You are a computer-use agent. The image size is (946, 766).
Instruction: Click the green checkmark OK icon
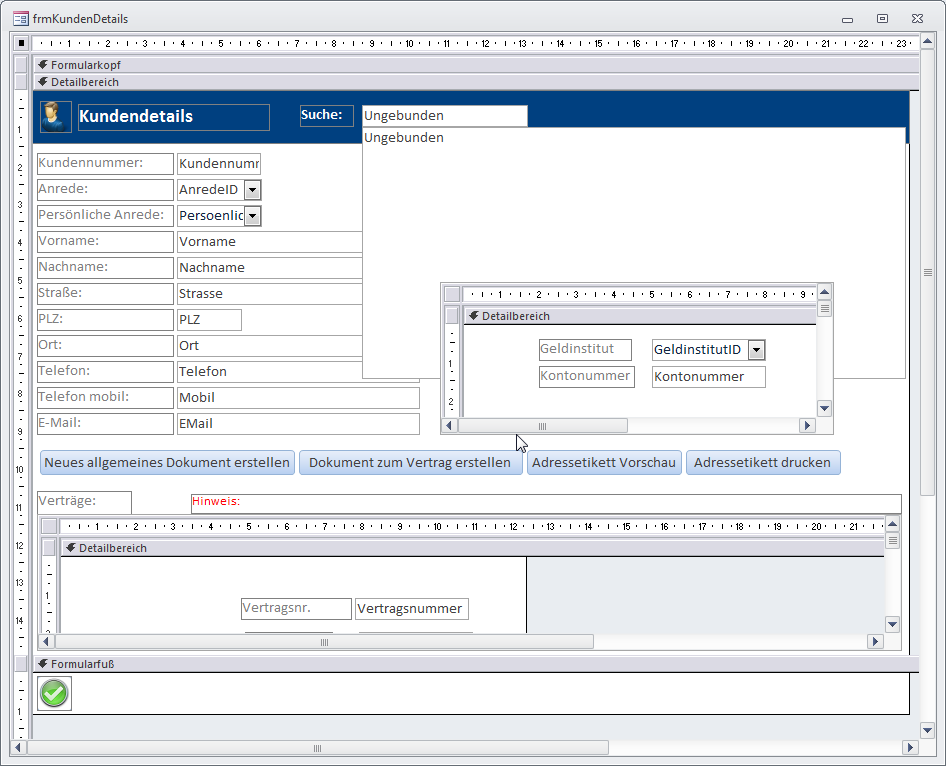coord(54,693)
